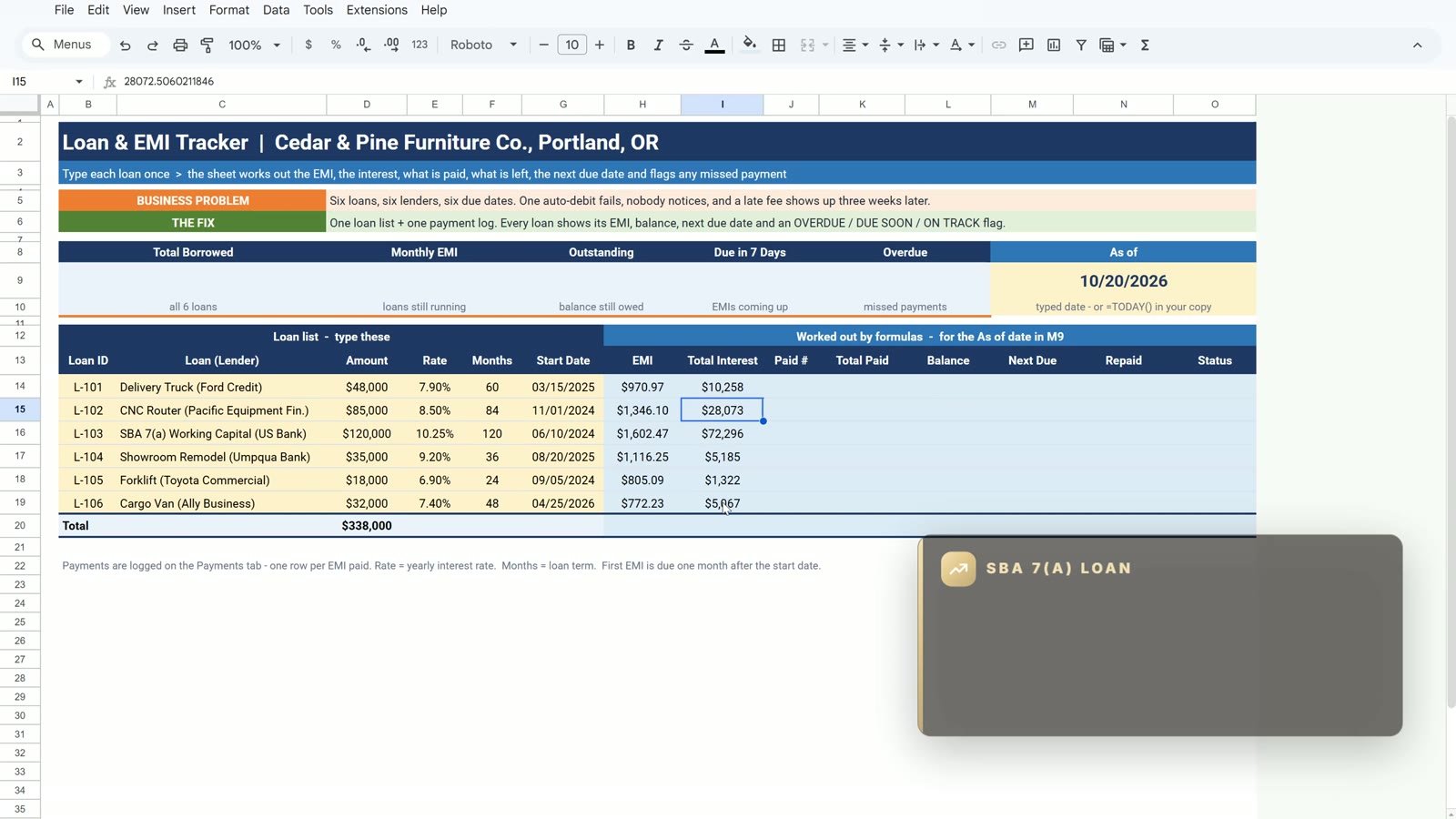Select the 6.90% rate cell

(x=435, y=480)
